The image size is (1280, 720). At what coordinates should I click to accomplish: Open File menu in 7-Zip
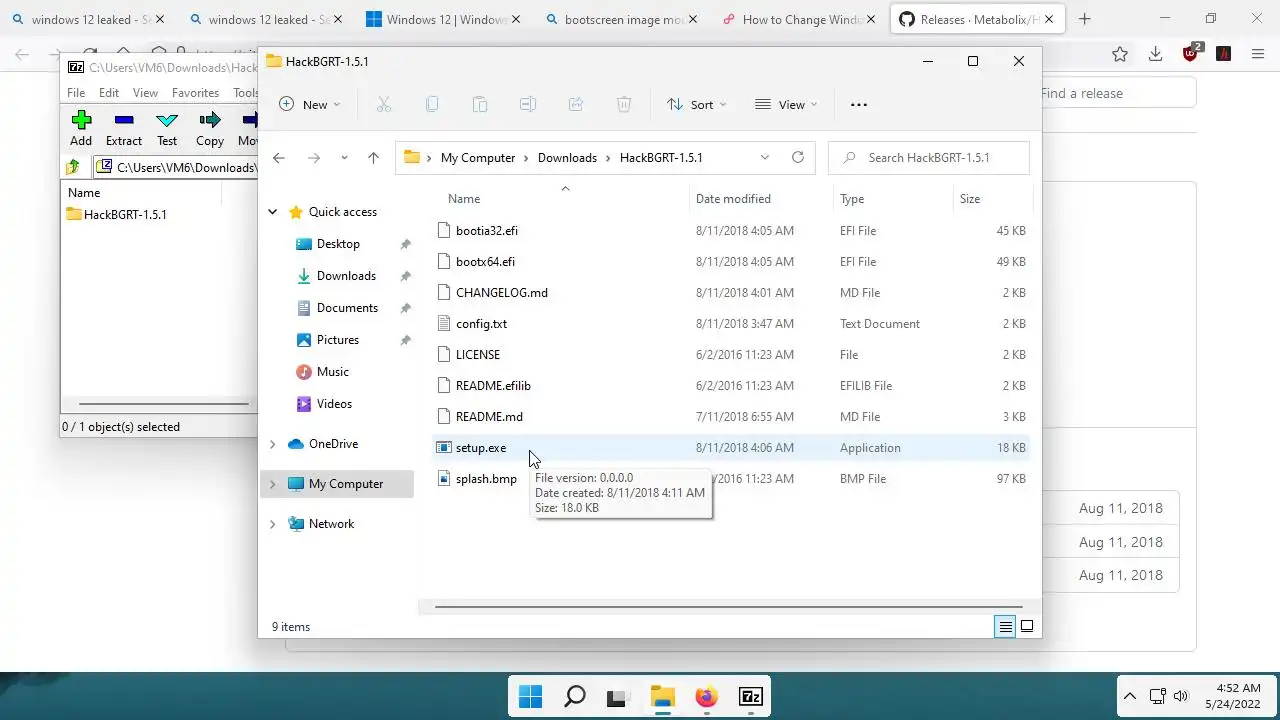[x=76, y=93]
